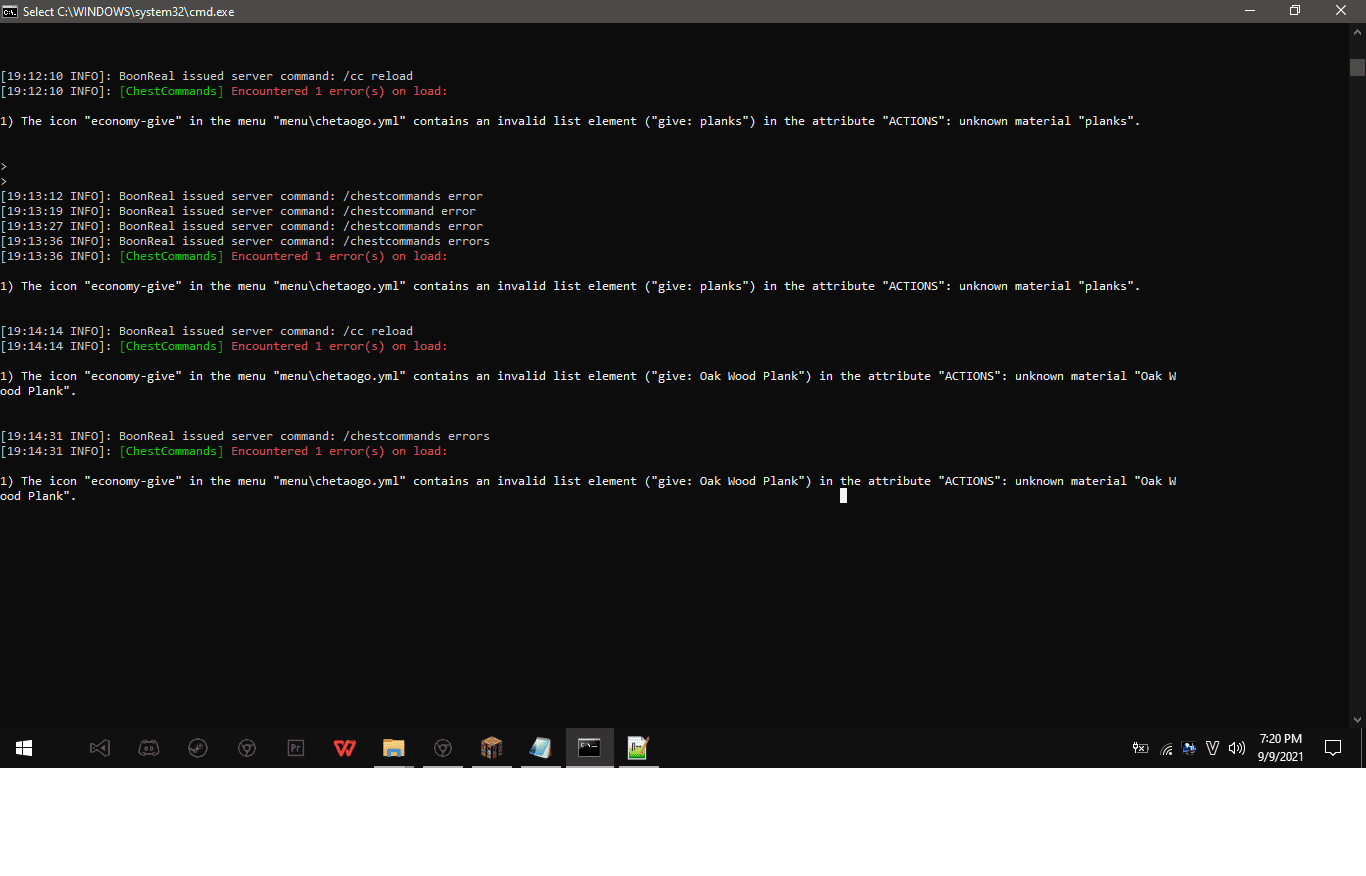Click the active Command Prompt taskbar button
This screenshot has width=1366, height=876.
click(x=589, y=748)
